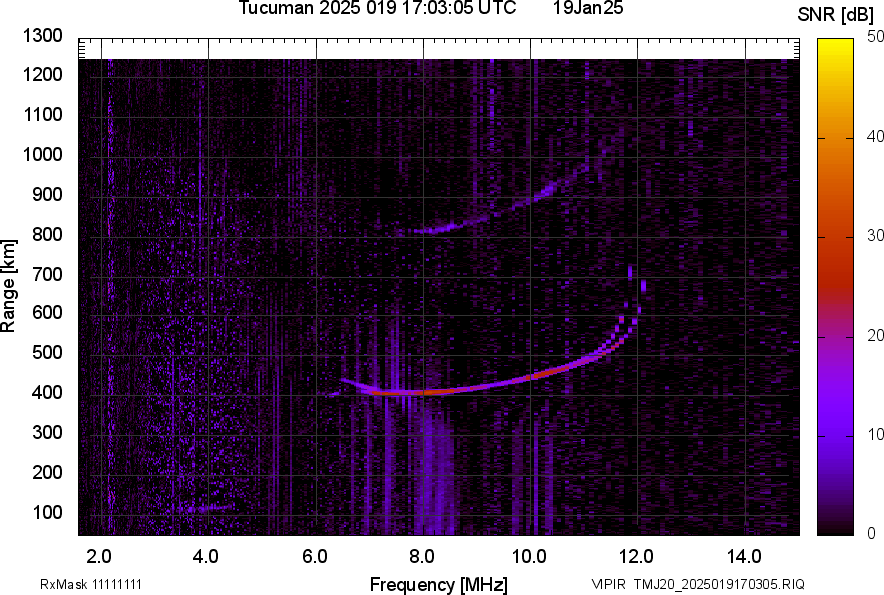
Task: Click the frequency tick label '4.0'
Action: tap(205, 557)
